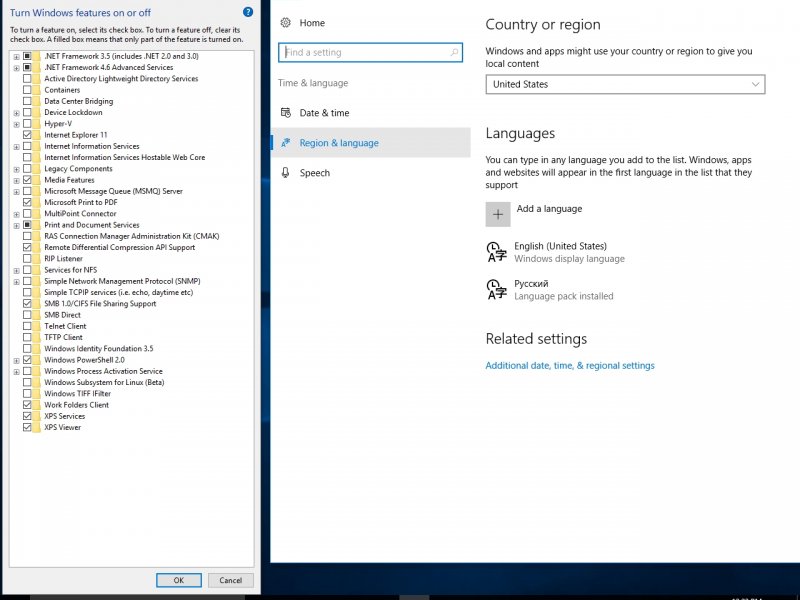The height and width of the screenshot is (600, 800).
Task: Click the folder icon beside Telnet Client
Action: coord(36,326)
